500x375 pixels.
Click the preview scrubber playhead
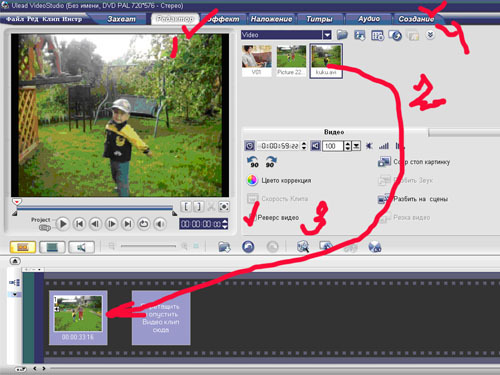[x=17, y=202]
